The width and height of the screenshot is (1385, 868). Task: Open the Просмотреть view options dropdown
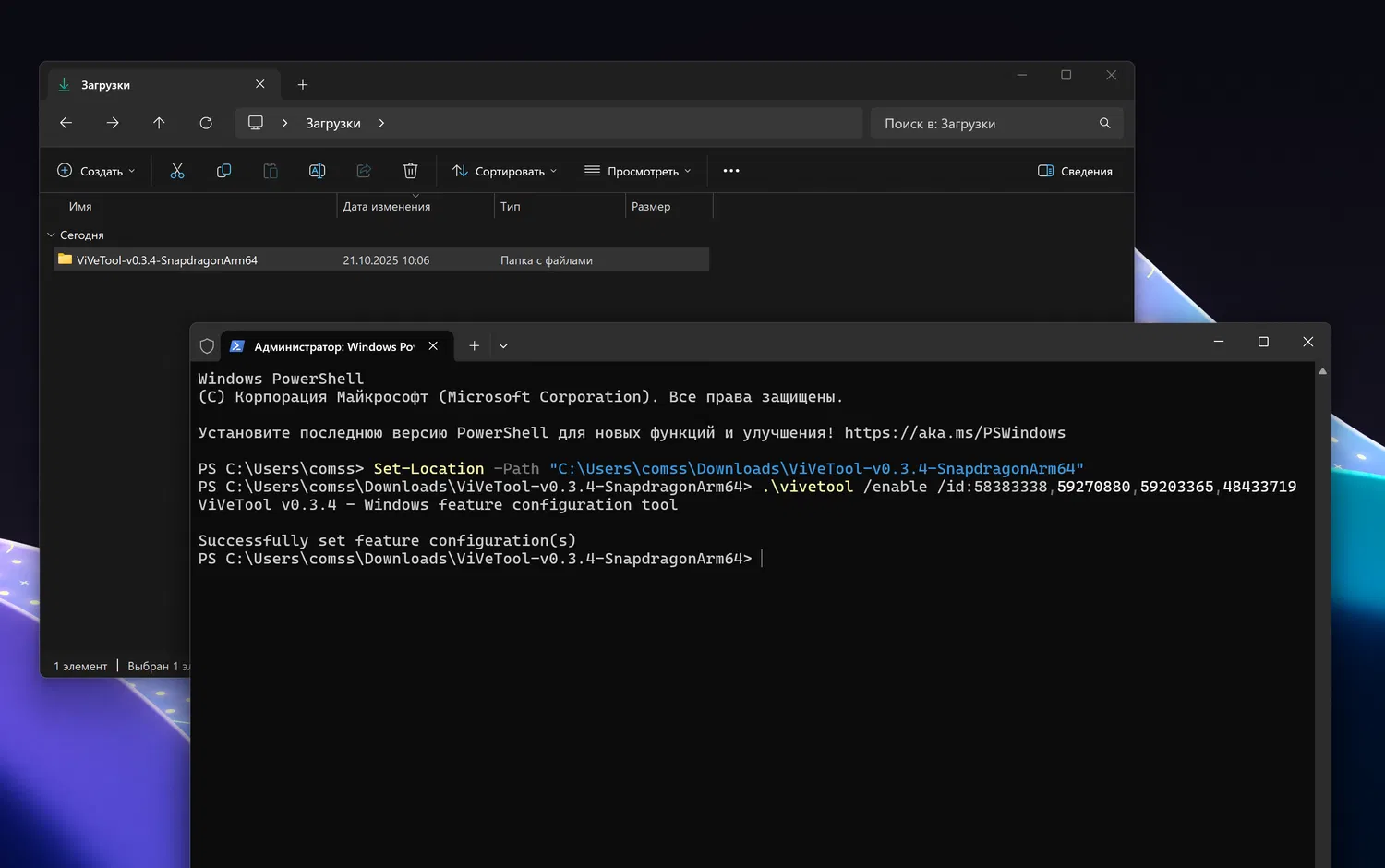[637, 171]
